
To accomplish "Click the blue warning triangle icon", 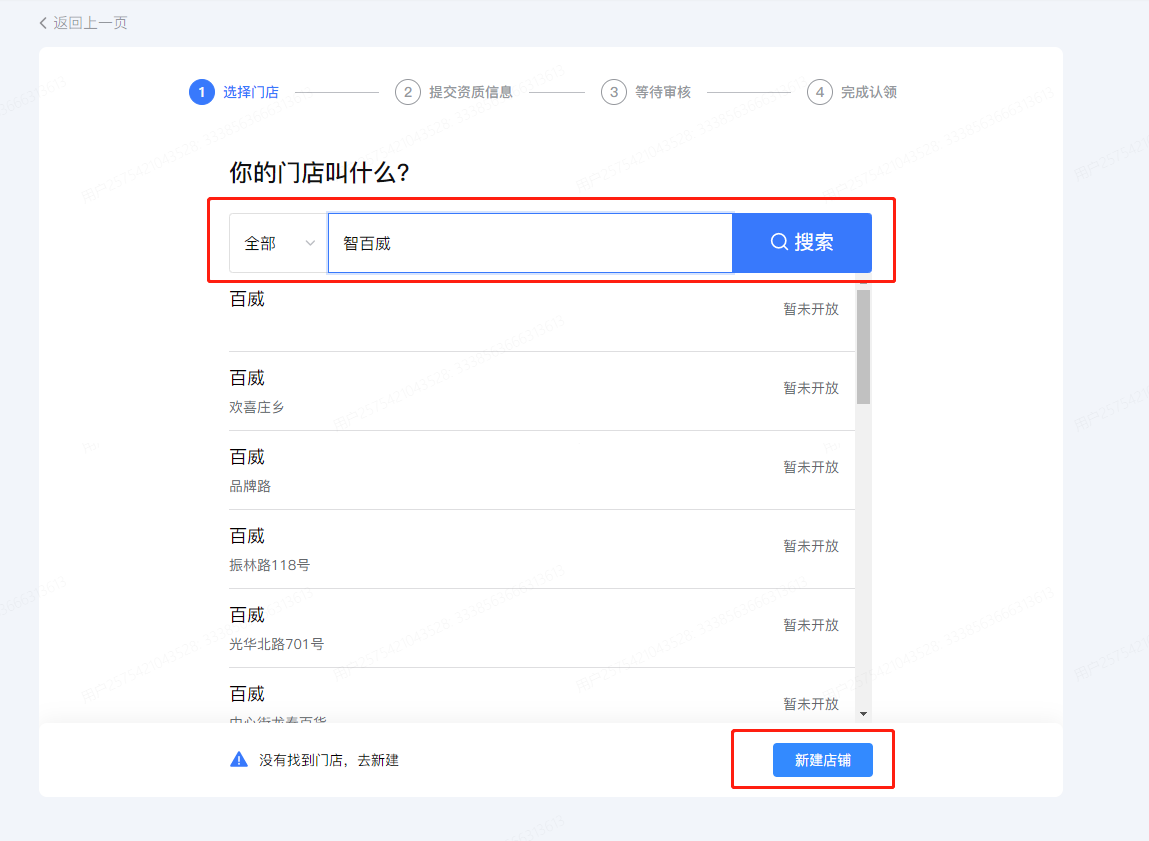I will click(239, 760).
